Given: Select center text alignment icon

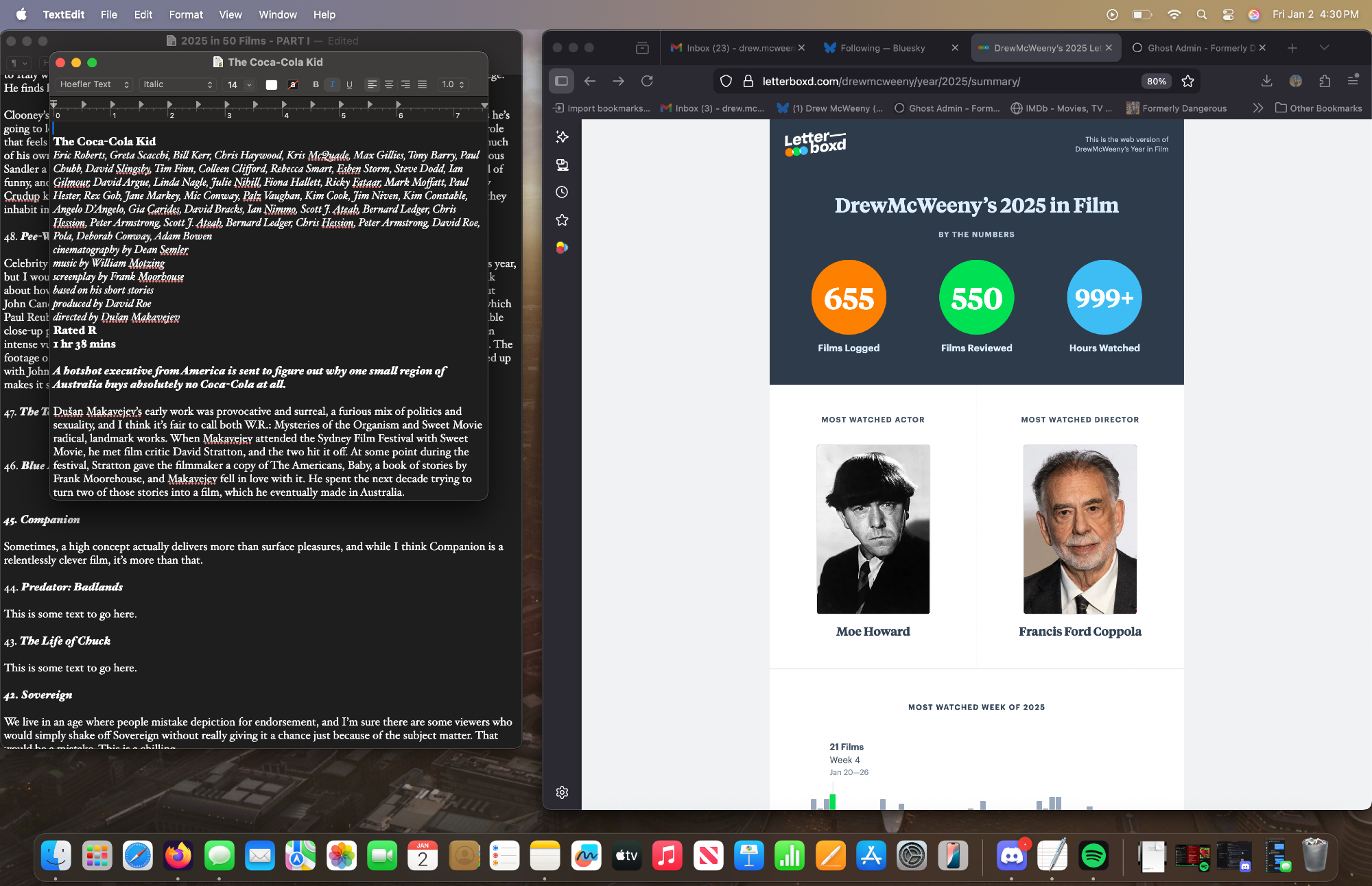Looking at the screenshot, I should tap(389, 84).
